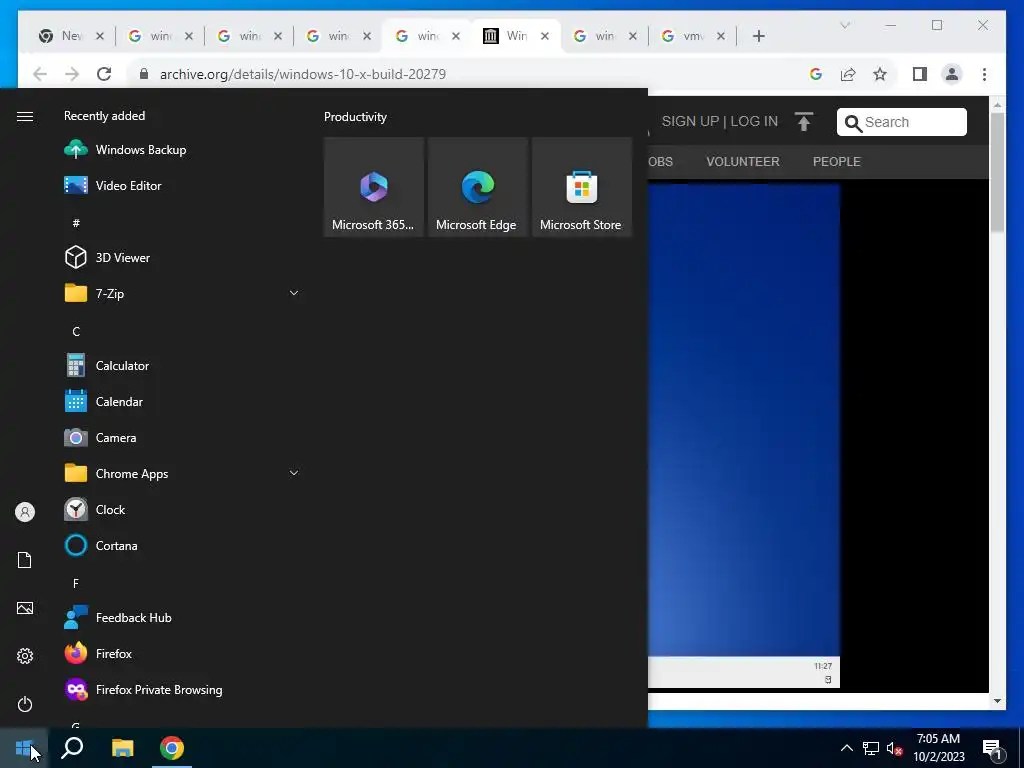Open Microsoft 365 tile
Viewport: 1024px width, 768px height.
[374, 187]
